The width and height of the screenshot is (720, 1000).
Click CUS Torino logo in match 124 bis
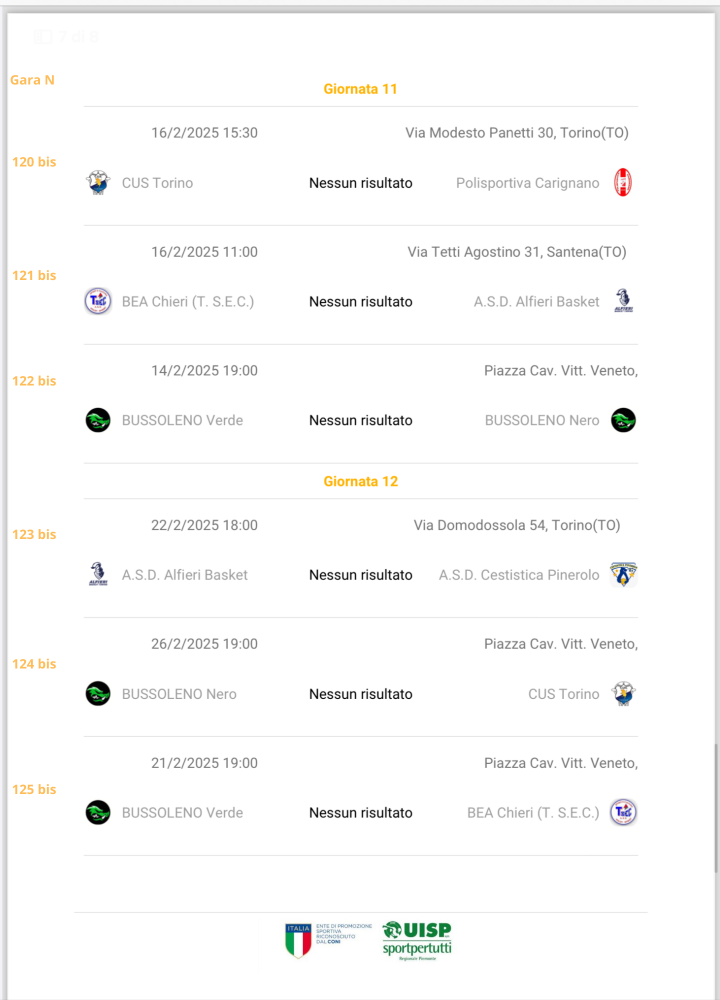pos(624,694)
